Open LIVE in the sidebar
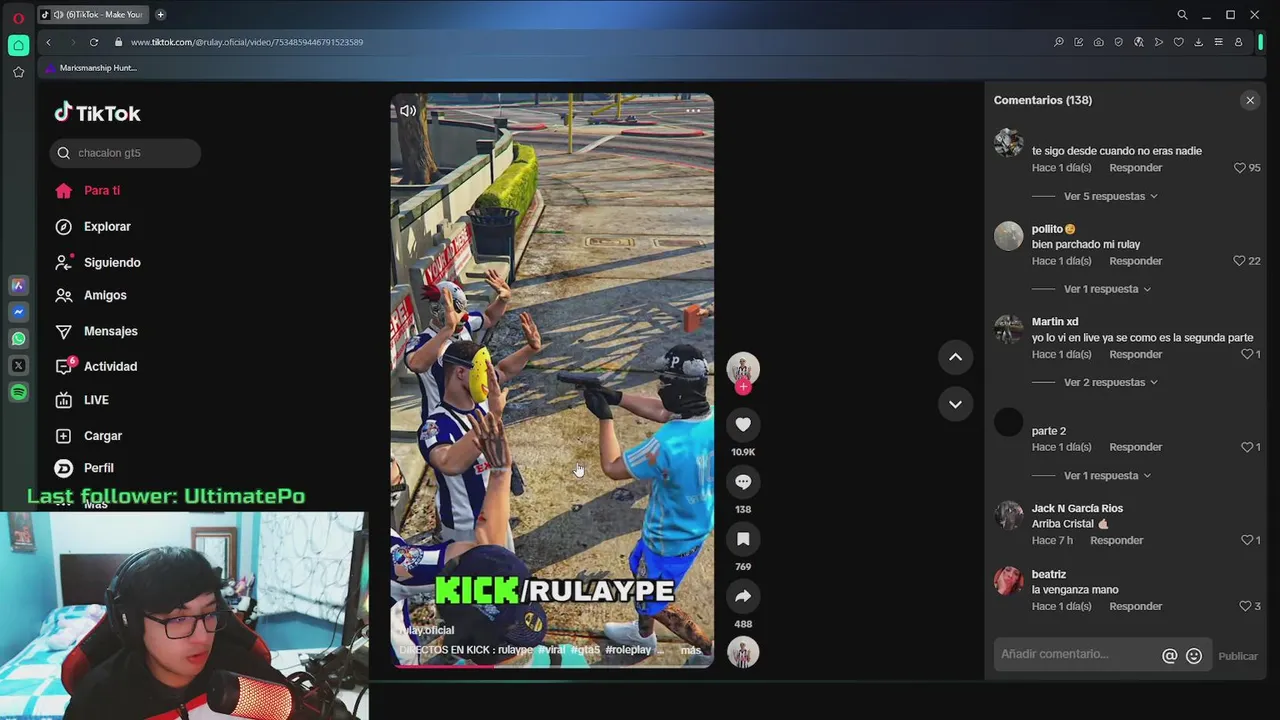The height and width of the screenshot is (720, 1280). point(82,400)
